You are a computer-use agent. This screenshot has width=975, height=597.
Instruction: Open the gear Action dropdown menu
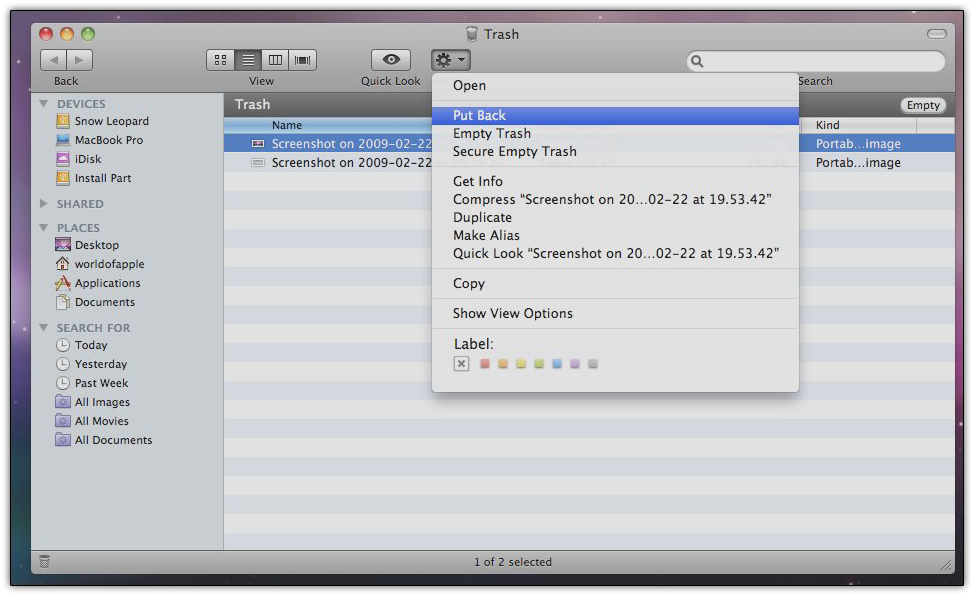pos(450,60)
